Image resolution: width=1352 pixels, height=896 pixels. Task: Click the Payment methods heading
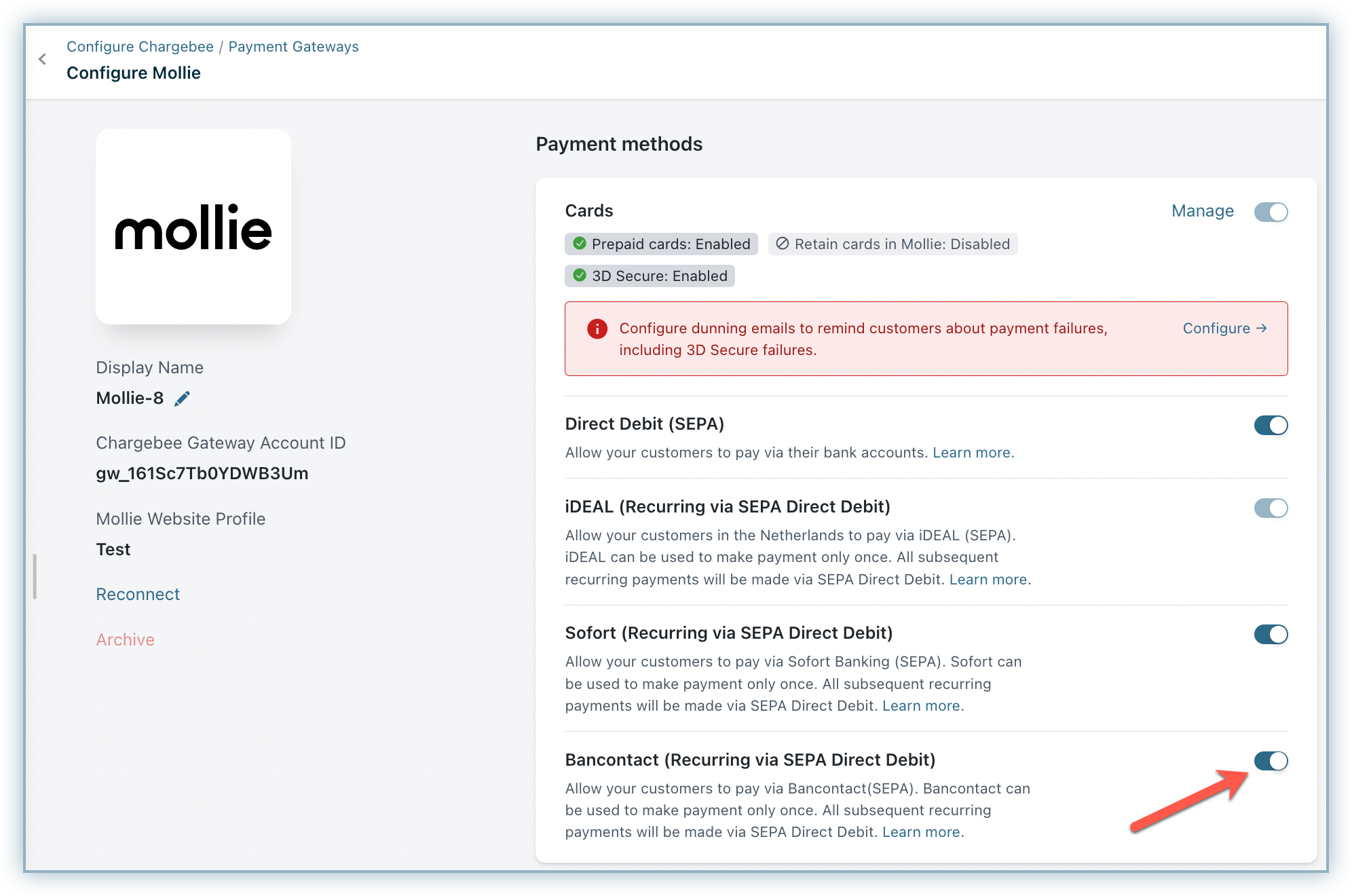619,144
